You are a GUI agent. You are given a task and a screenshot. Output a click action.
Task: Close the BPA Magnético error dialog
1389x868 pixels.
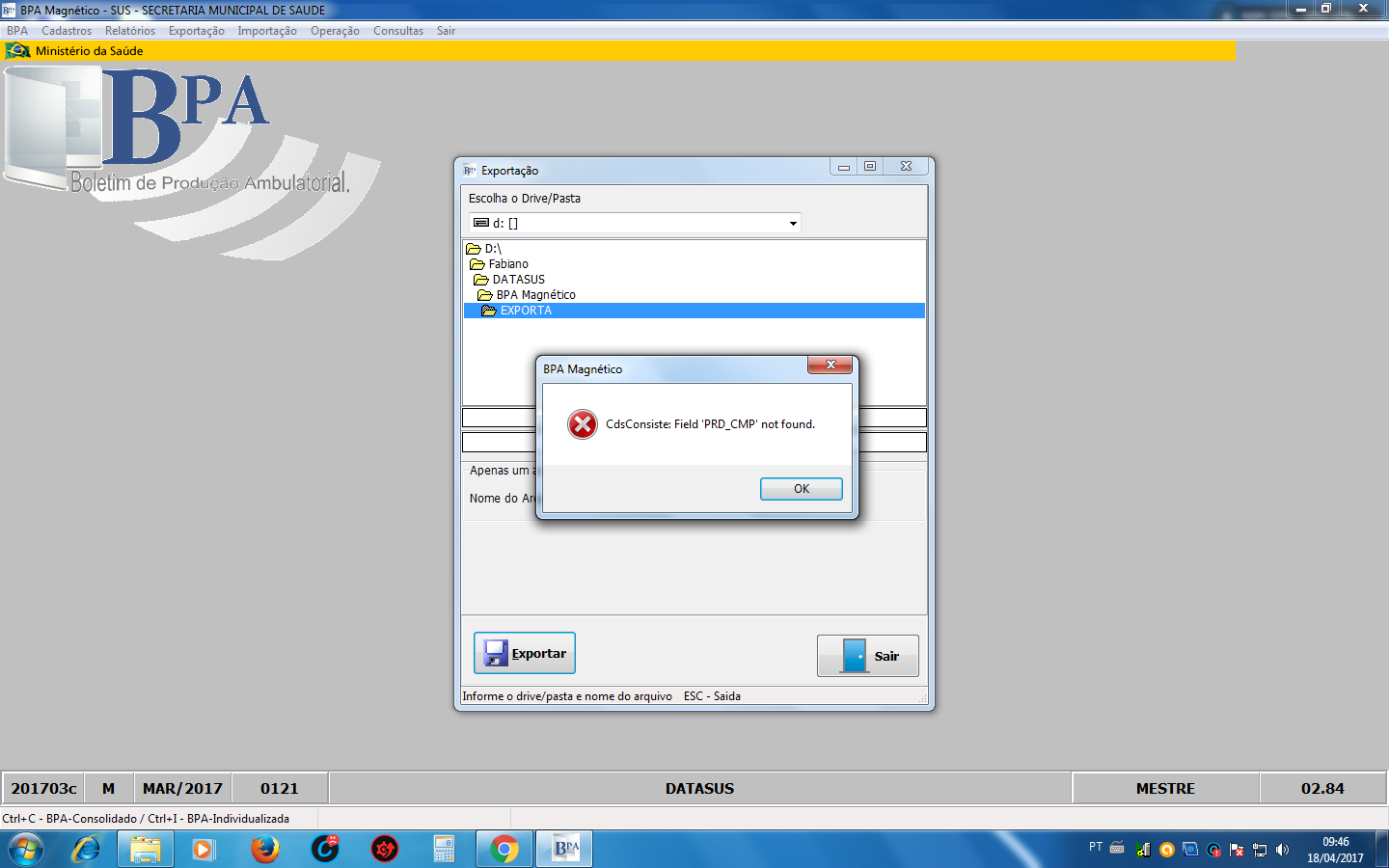[830, 365]
